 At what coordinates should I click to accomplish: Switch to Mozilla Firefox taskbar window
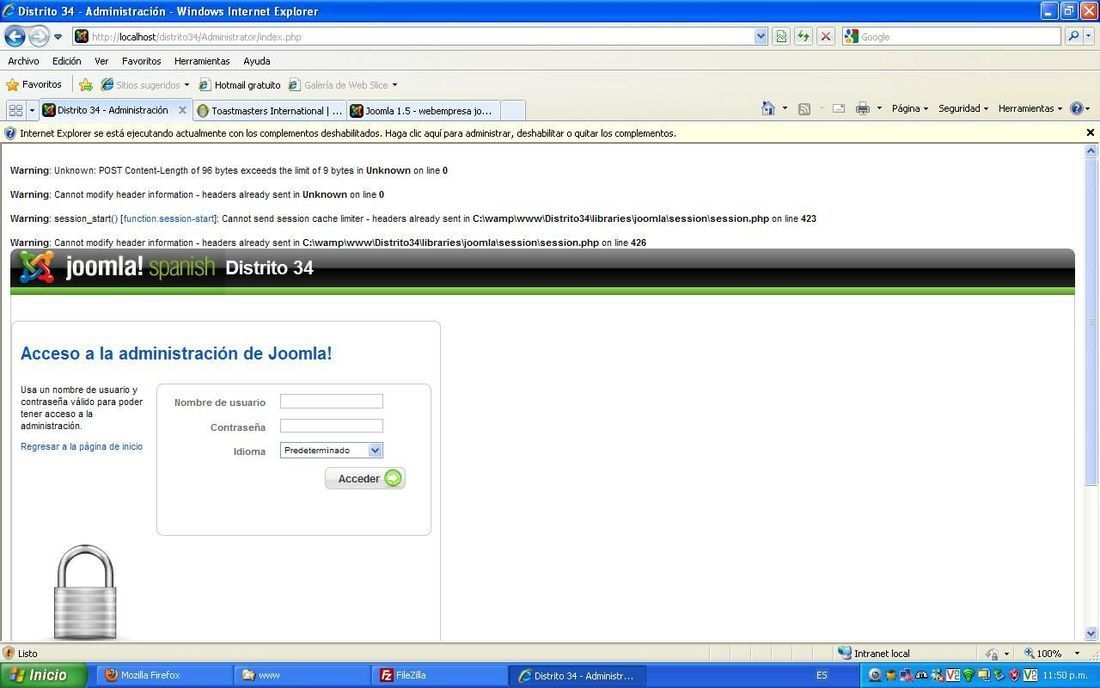[163, 675]
